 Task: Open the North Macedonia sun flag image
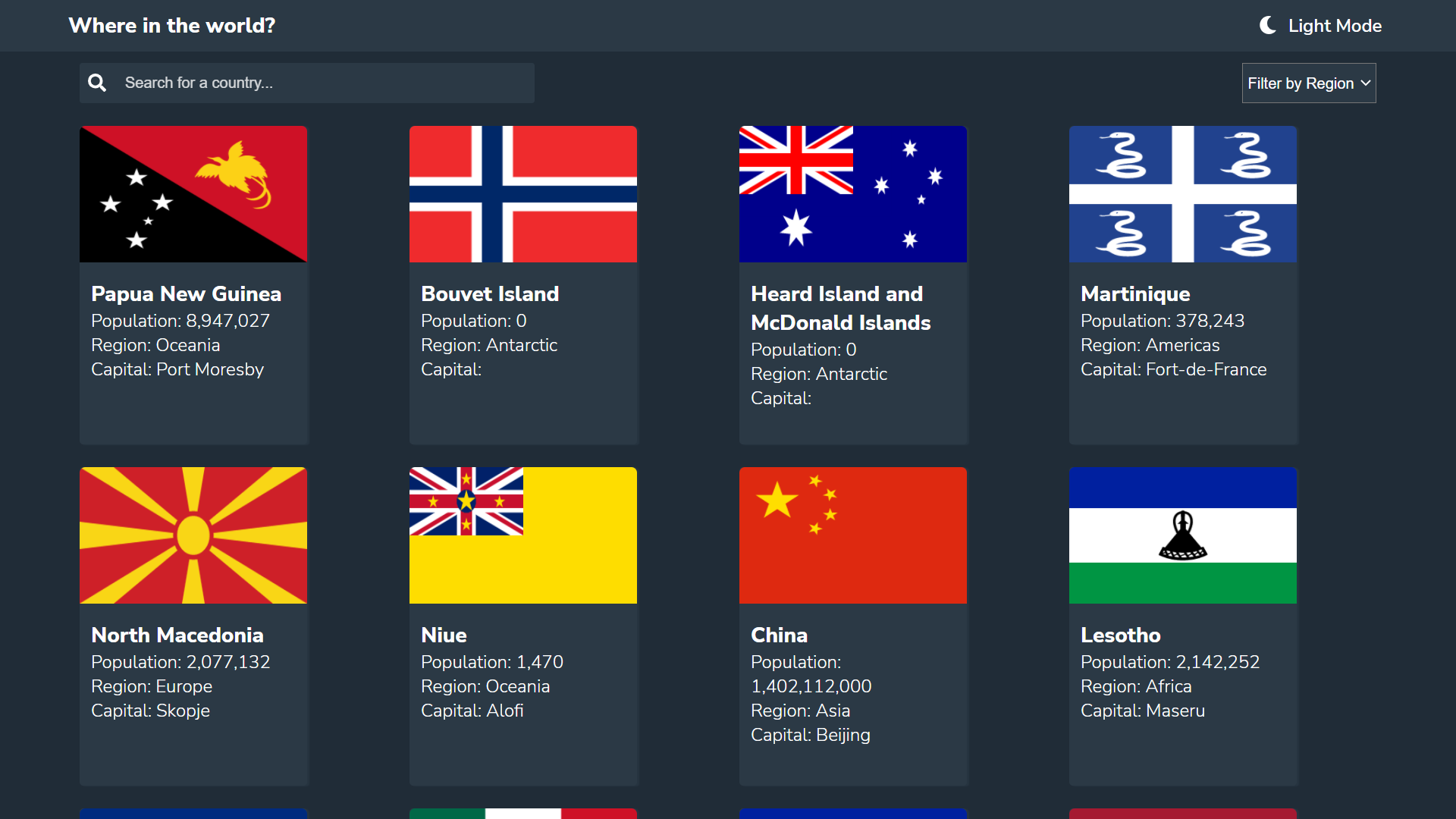pyautogui.click(x=193, y=535)
